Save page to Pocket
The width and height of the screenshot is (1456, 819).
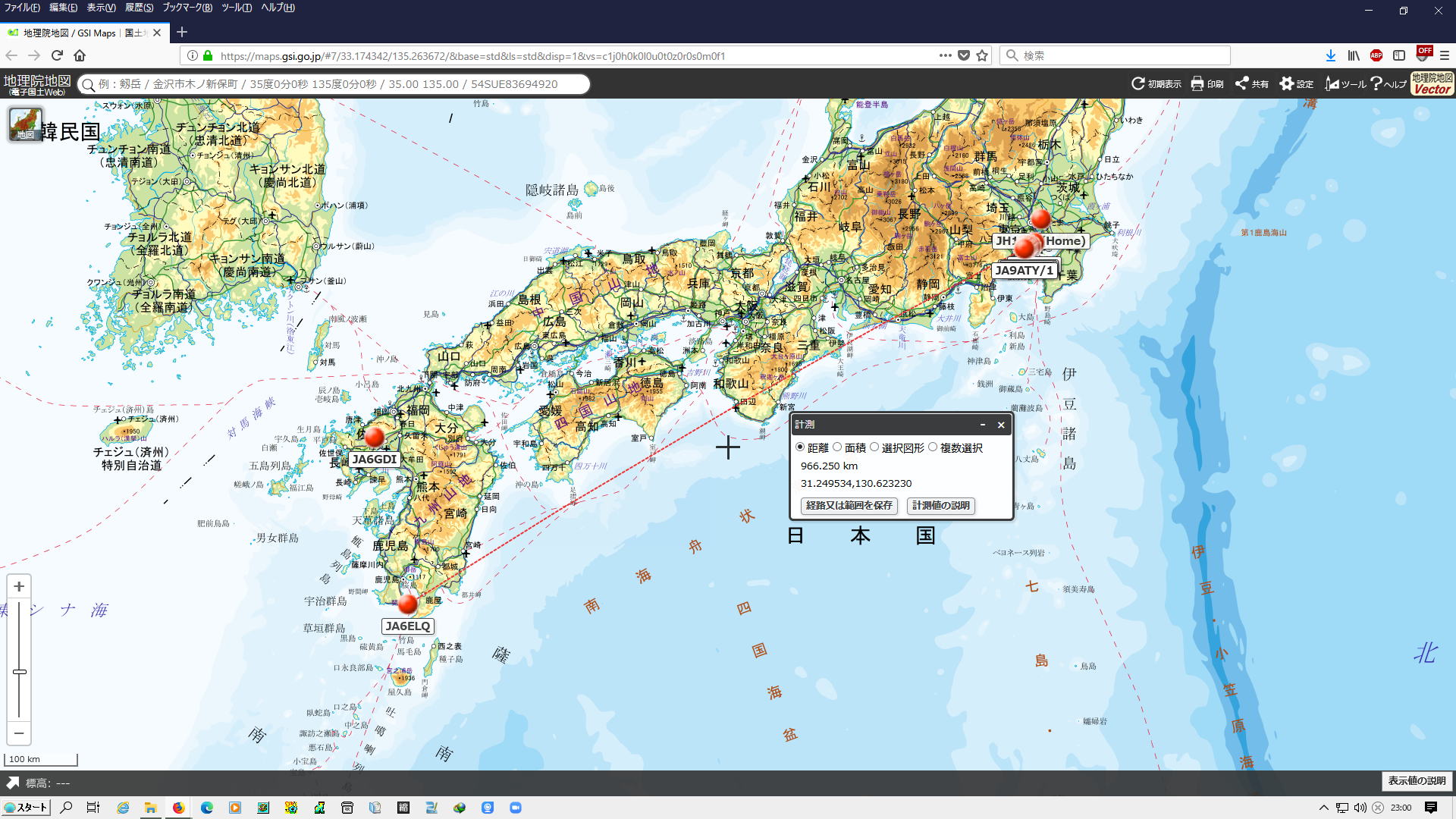[964, 55]
